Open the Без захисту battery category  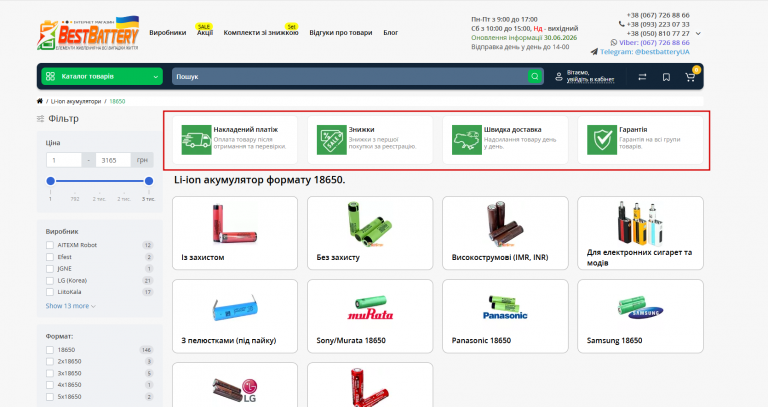370,233
